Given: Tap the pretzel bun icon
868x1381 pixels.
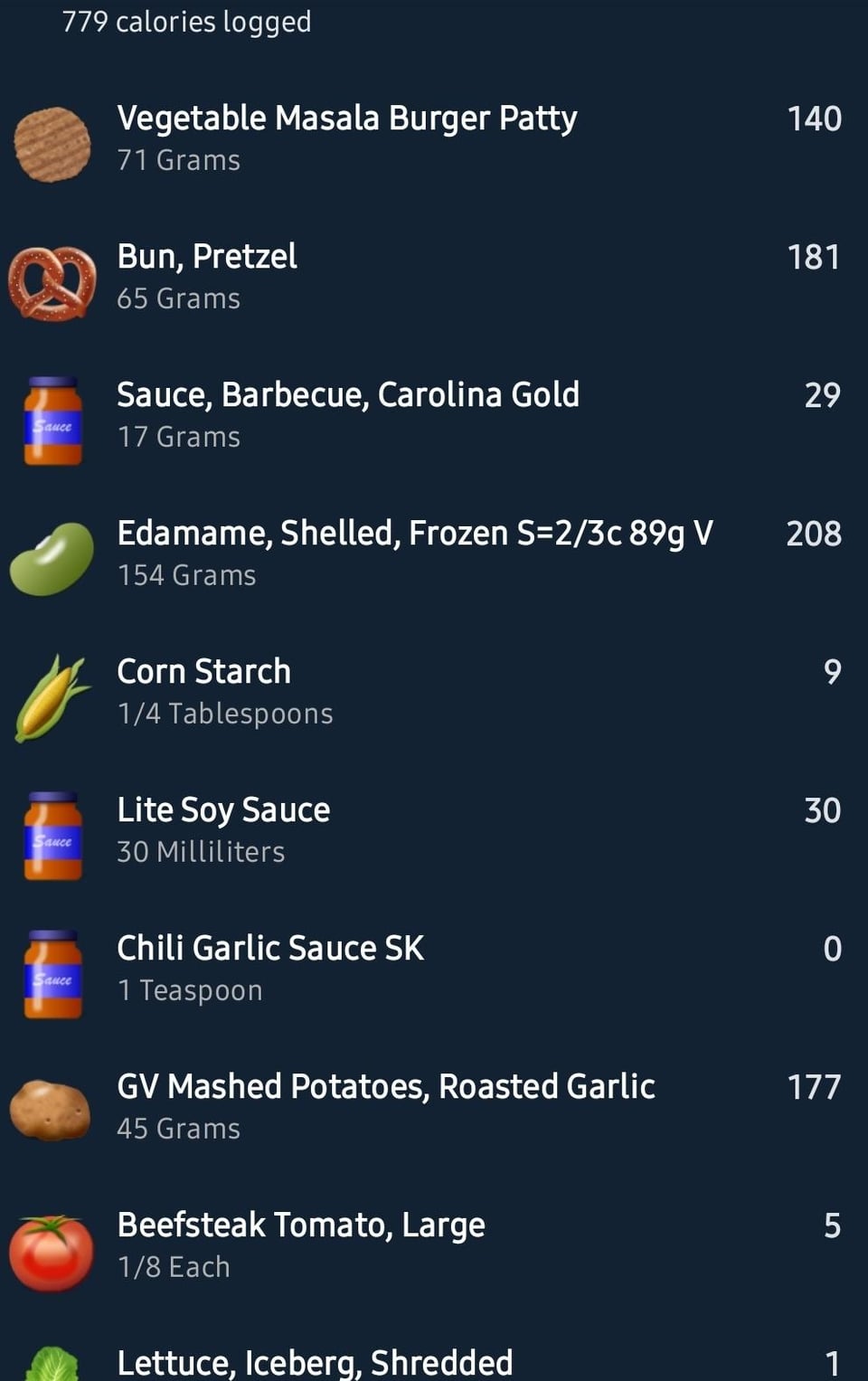Looking at the screenshot, I should (52, 283).
